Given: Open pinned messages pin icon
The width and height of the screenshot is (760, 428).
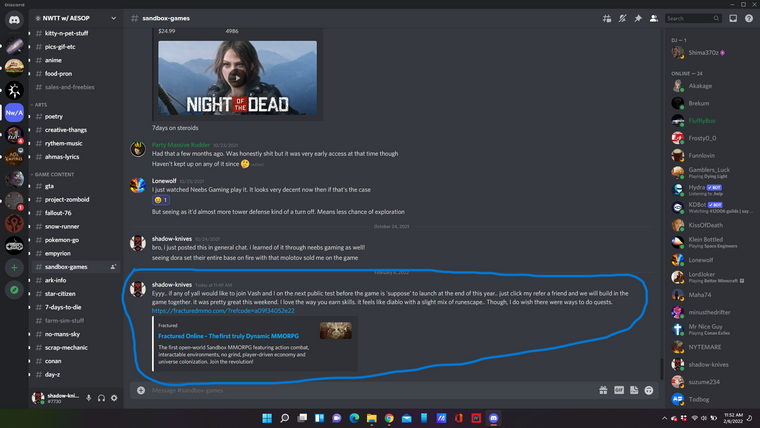Looking at the screenshot, I should 638,18.
